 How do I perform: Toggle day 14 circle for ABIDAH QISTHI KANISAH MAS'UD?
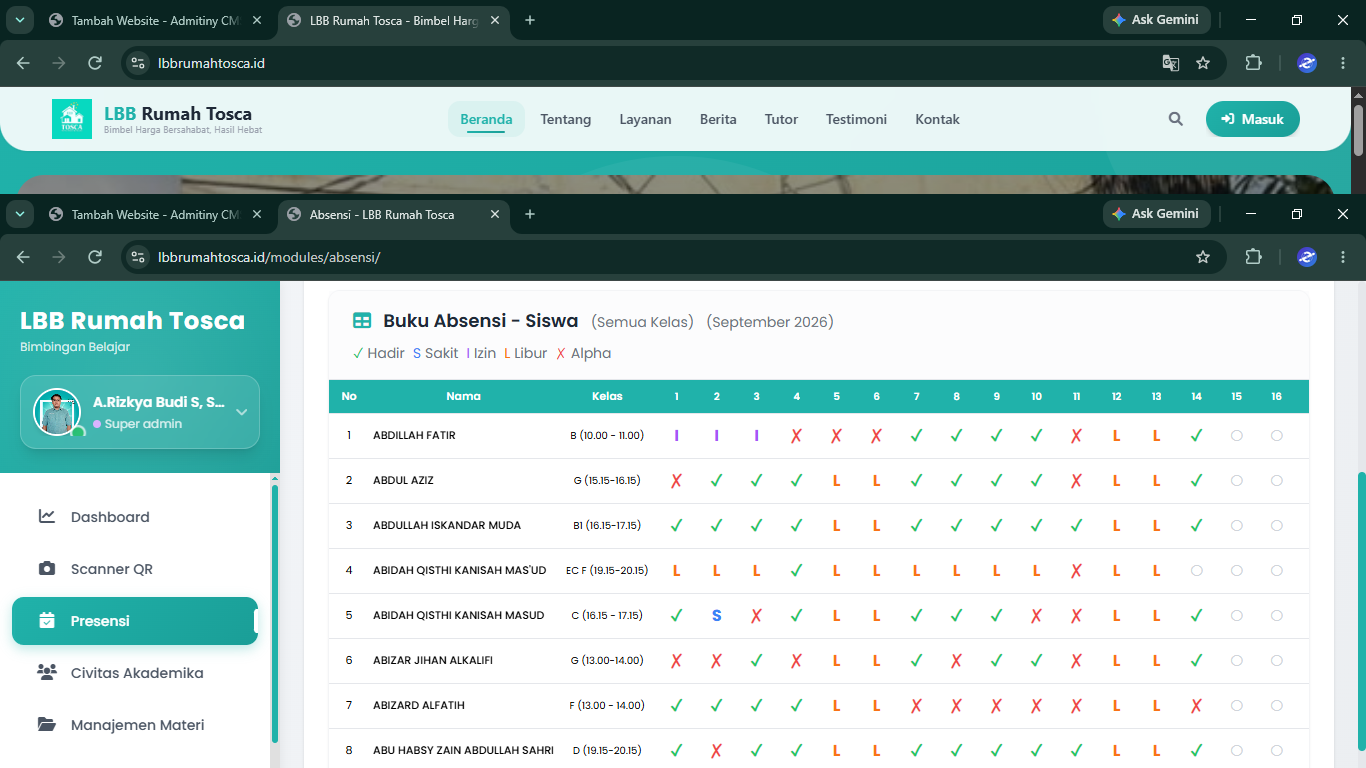[1197, 571]
